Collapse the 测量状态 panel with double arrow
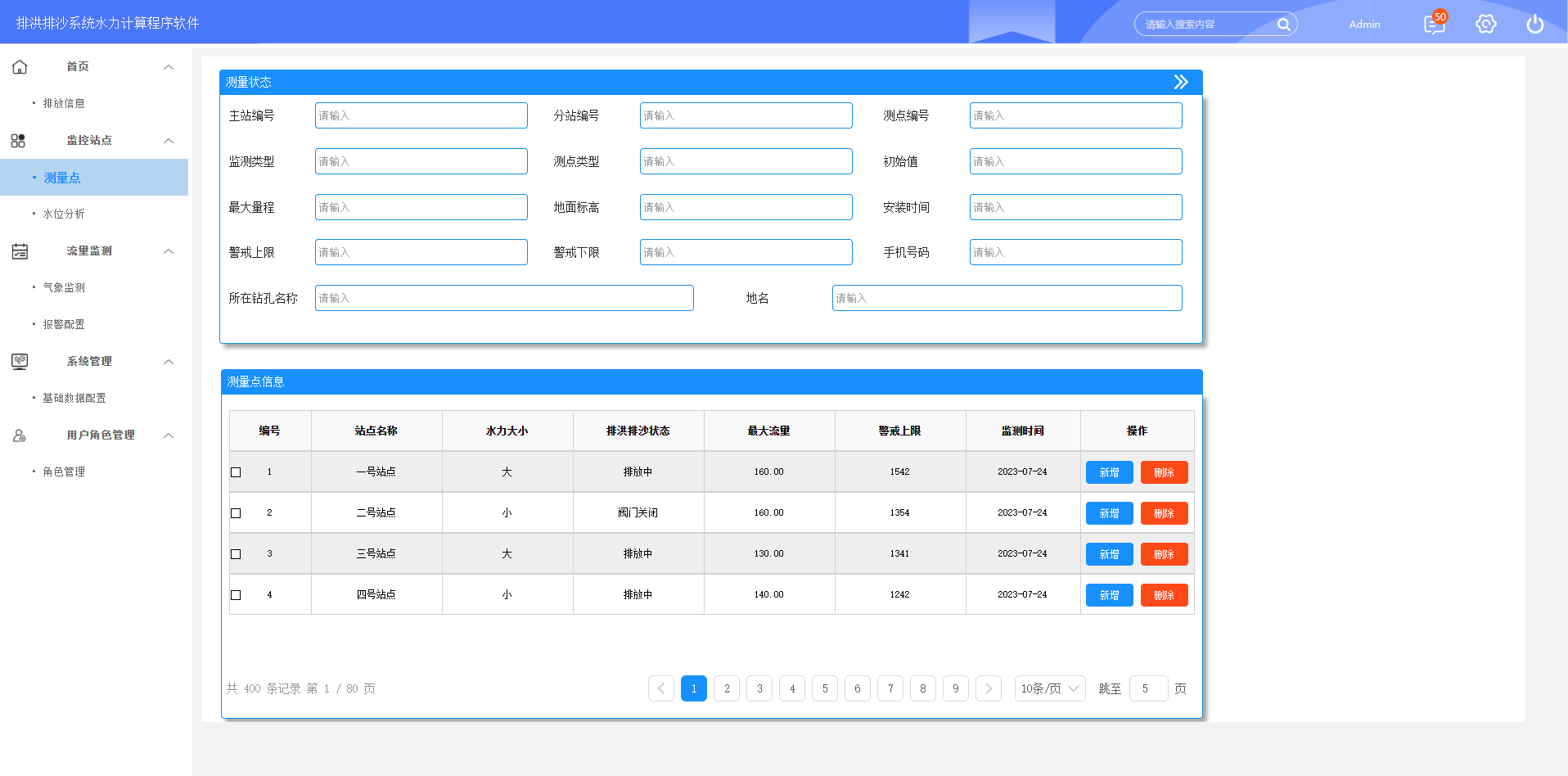The image size is (1568, 776). tap(1181, 82)
